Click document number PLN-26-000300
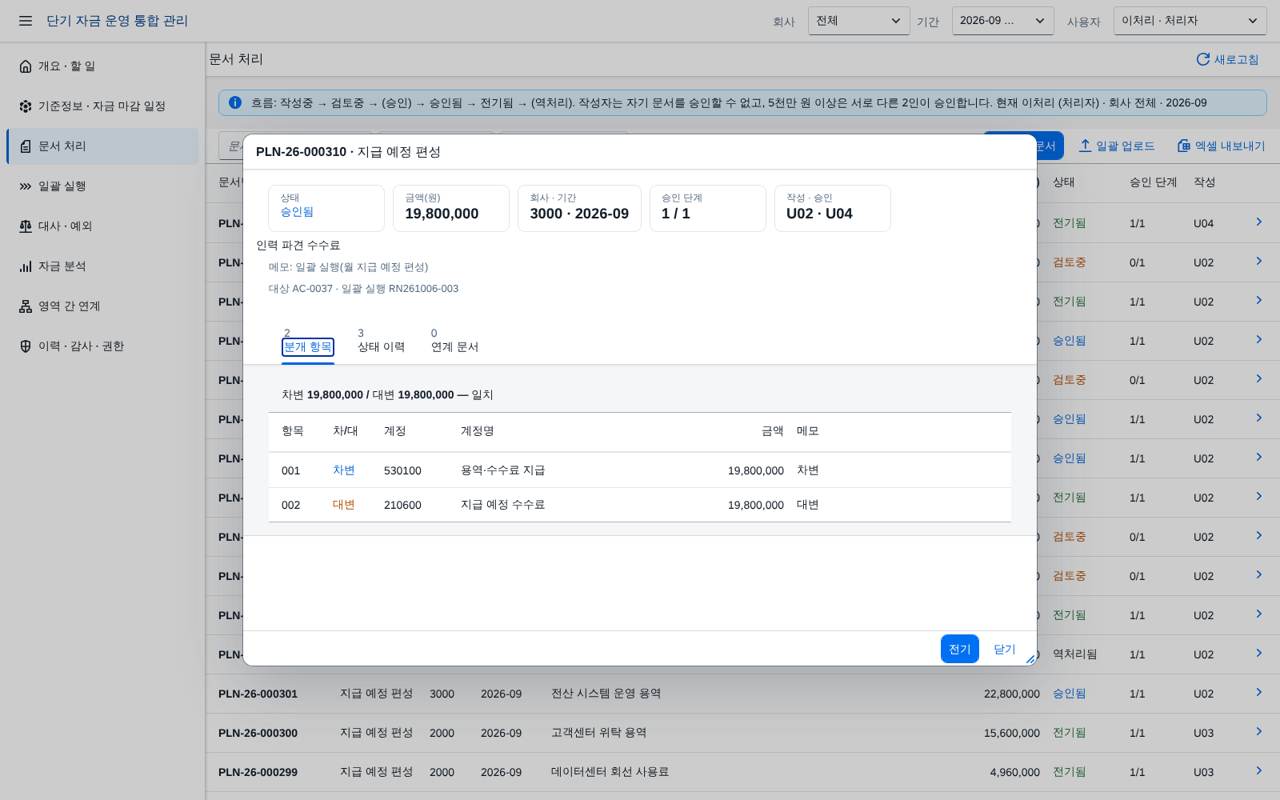The image size is (1280, 800). click(258, 733)
